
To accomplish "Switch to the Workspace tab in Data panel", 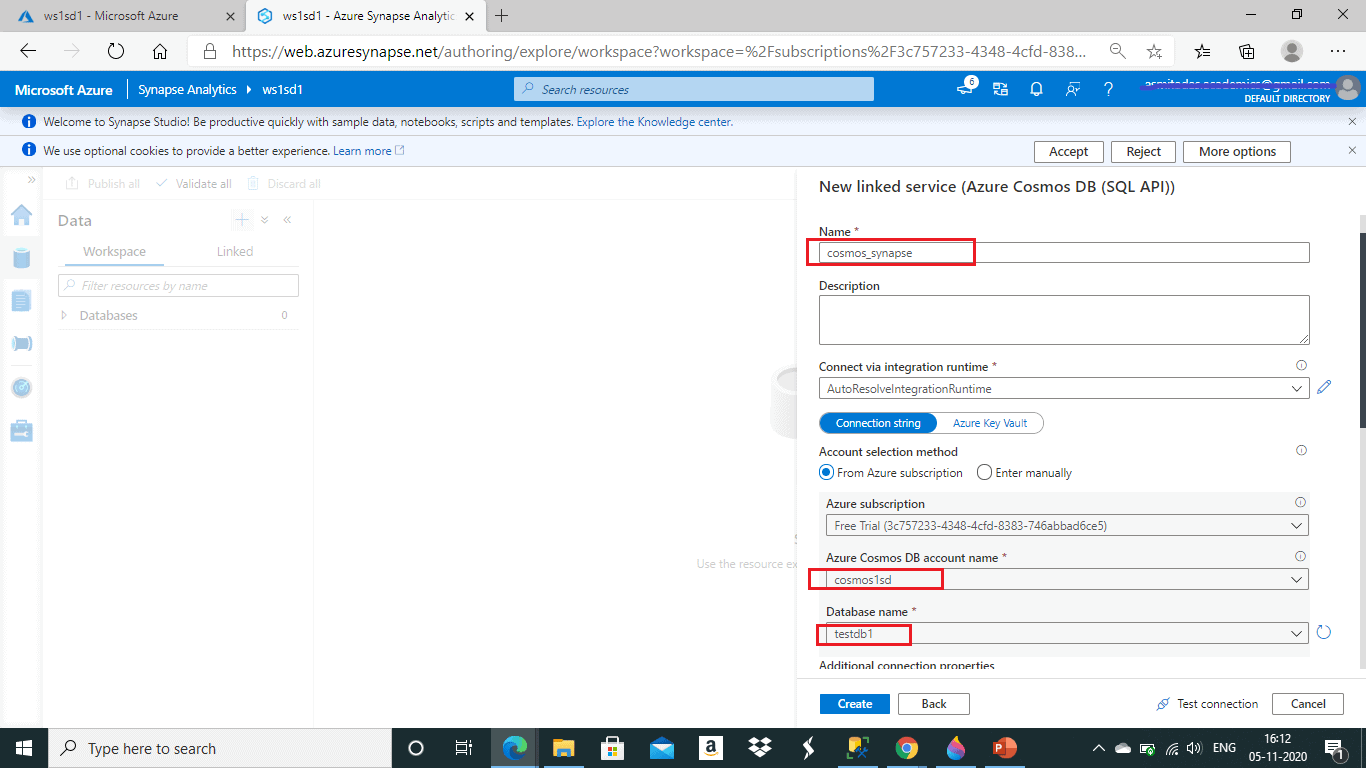I will tap(114, 252).
